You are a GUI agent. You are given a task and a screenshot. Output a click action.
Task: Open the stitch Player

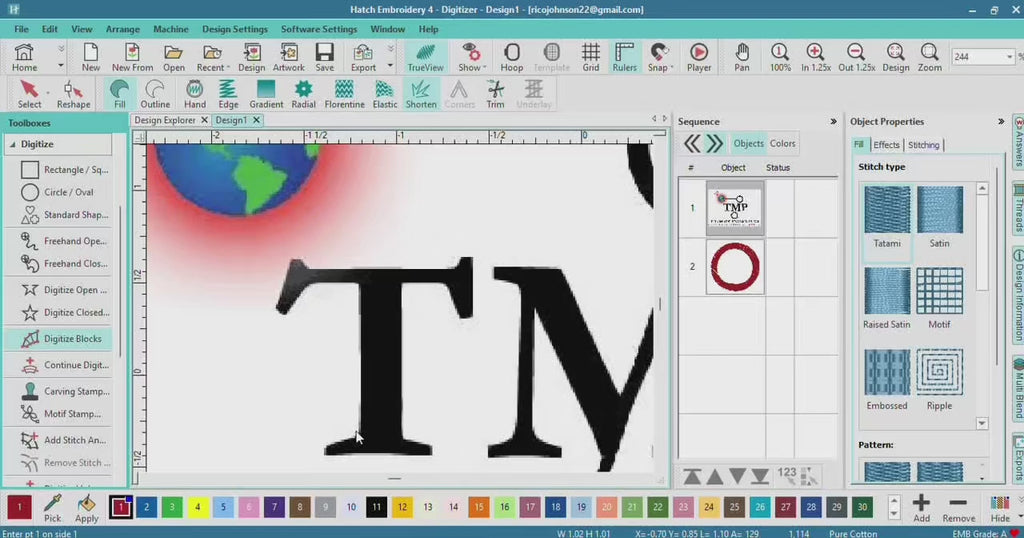tap(699, 57)
